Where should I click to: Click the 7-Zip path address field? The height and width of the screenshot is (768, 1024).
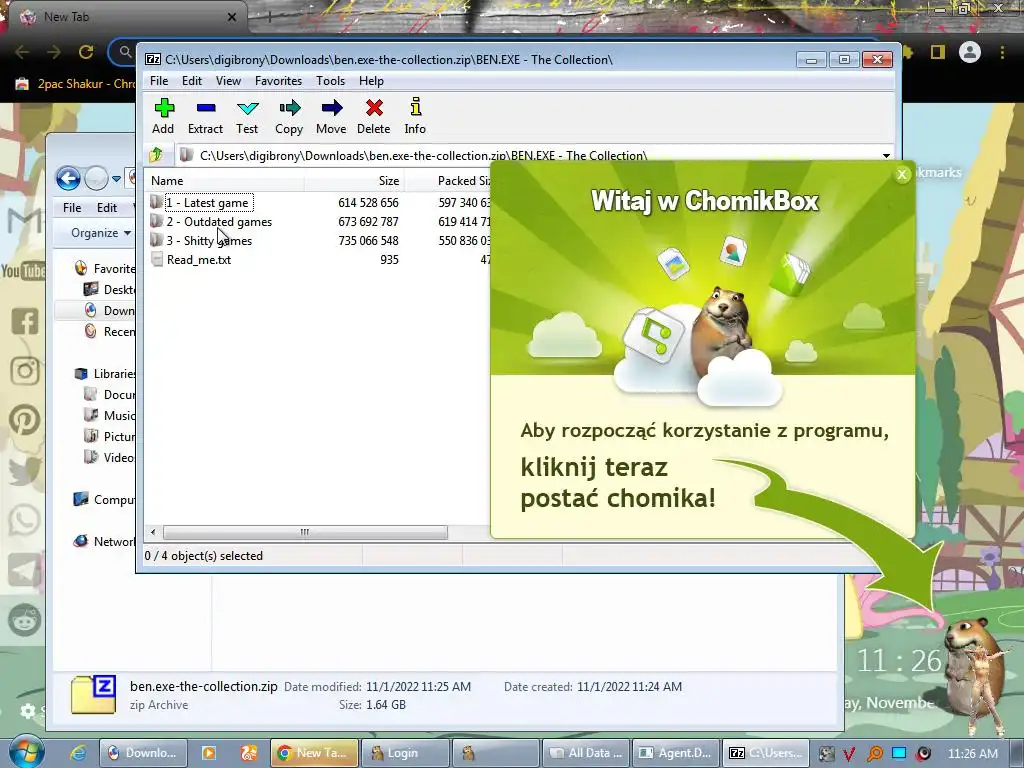coord(529,155)
